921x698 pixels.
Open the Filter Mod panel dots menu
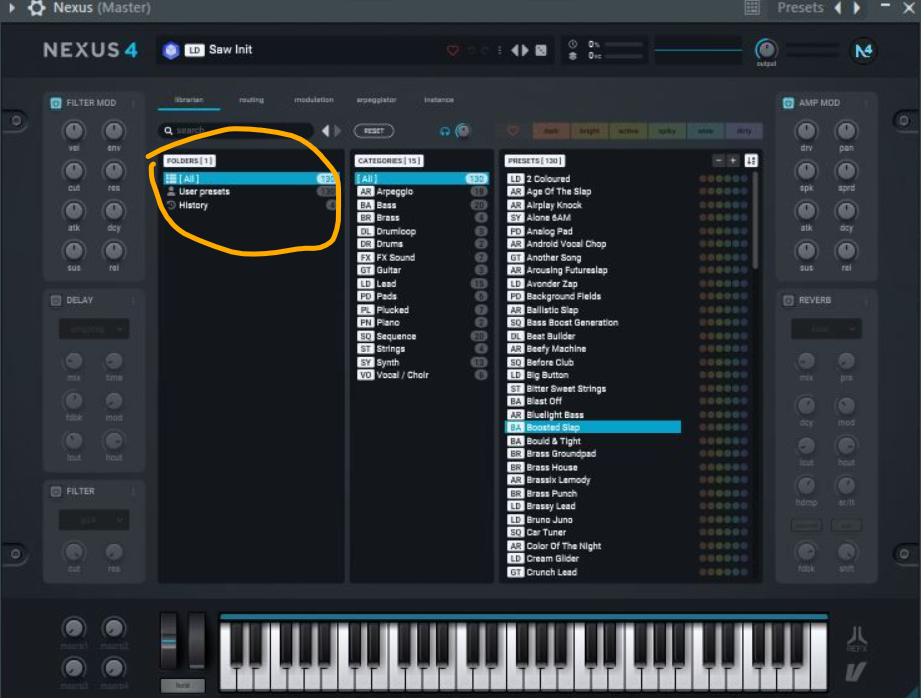click(133, 103)
